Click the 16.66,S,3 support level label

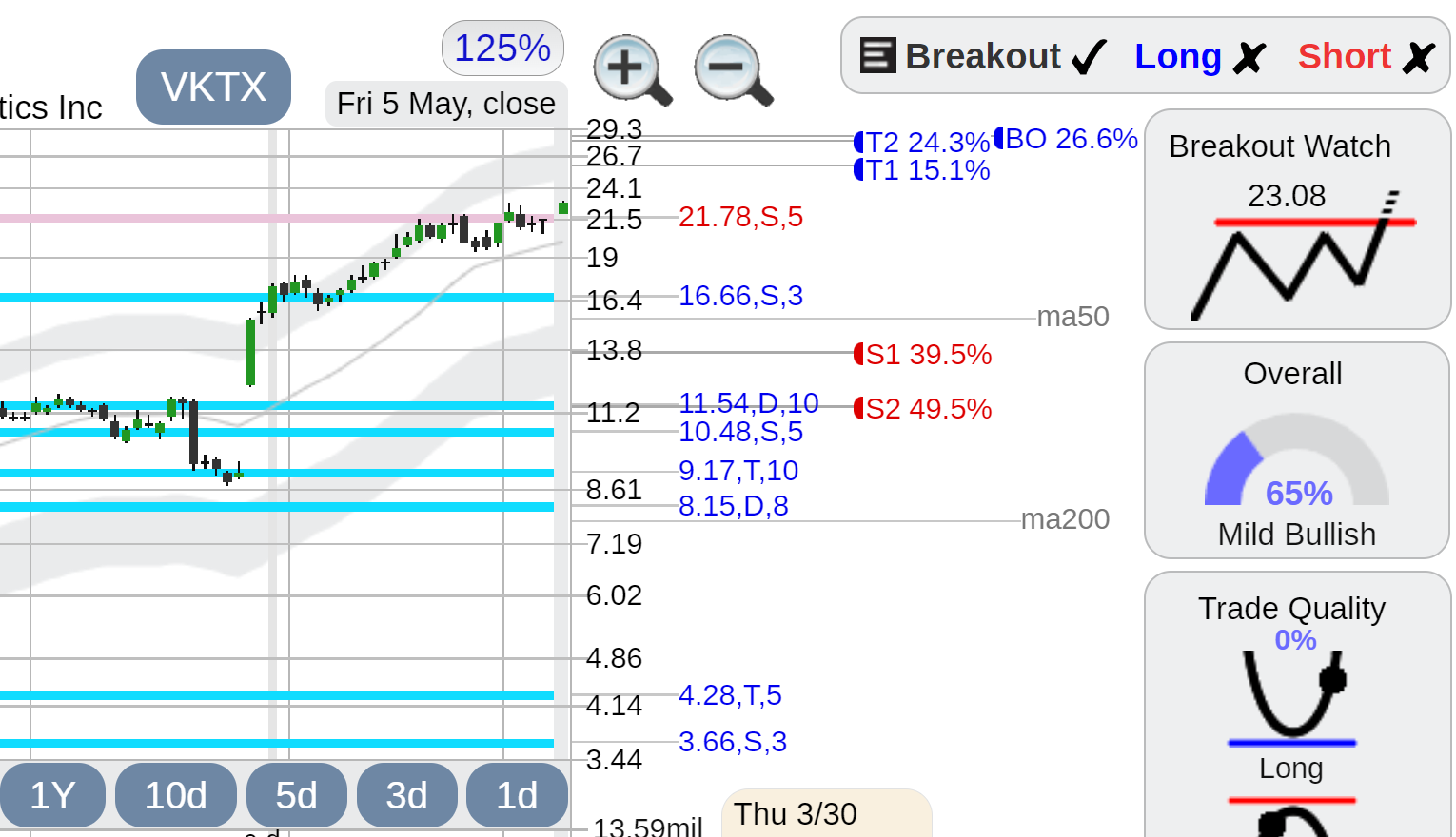click(x=740, y=296)
